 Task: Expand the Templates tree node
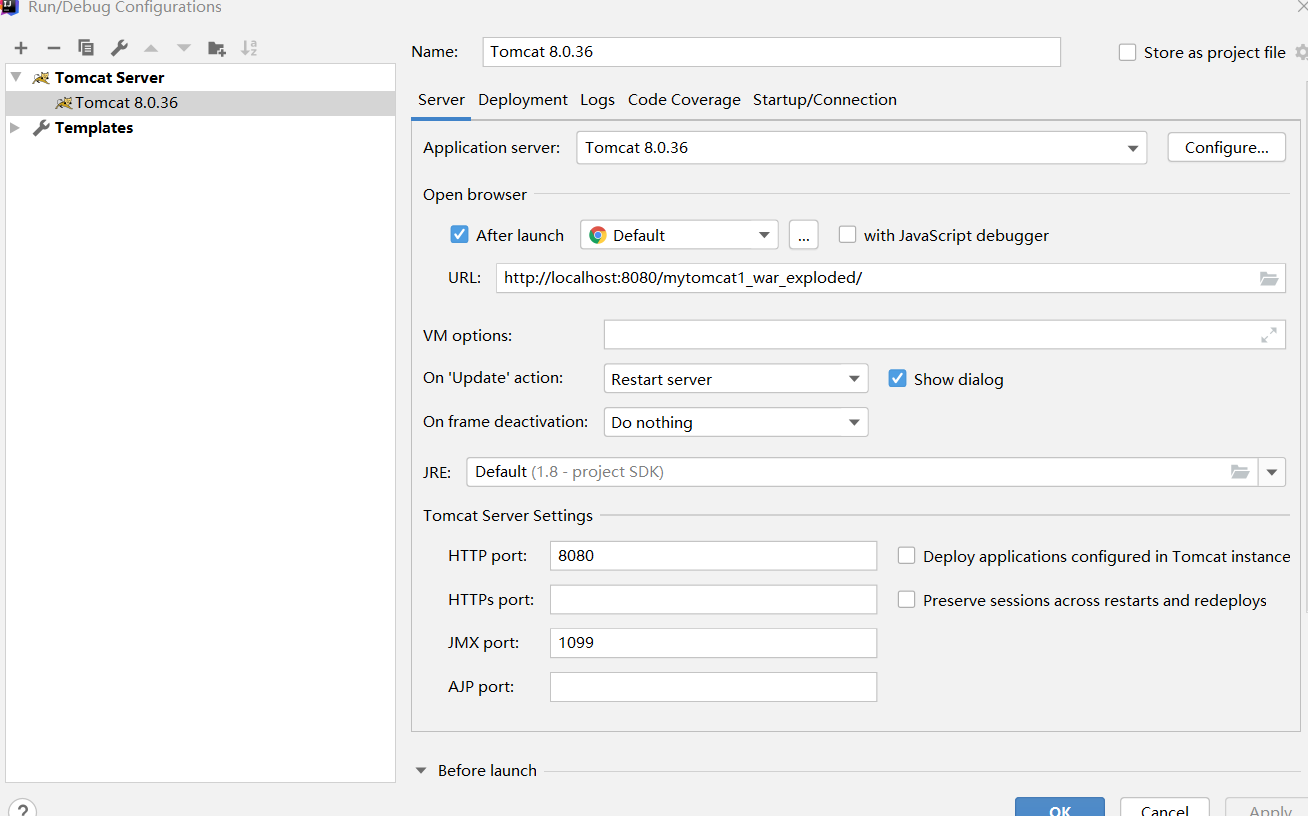[x=15, y=128]
